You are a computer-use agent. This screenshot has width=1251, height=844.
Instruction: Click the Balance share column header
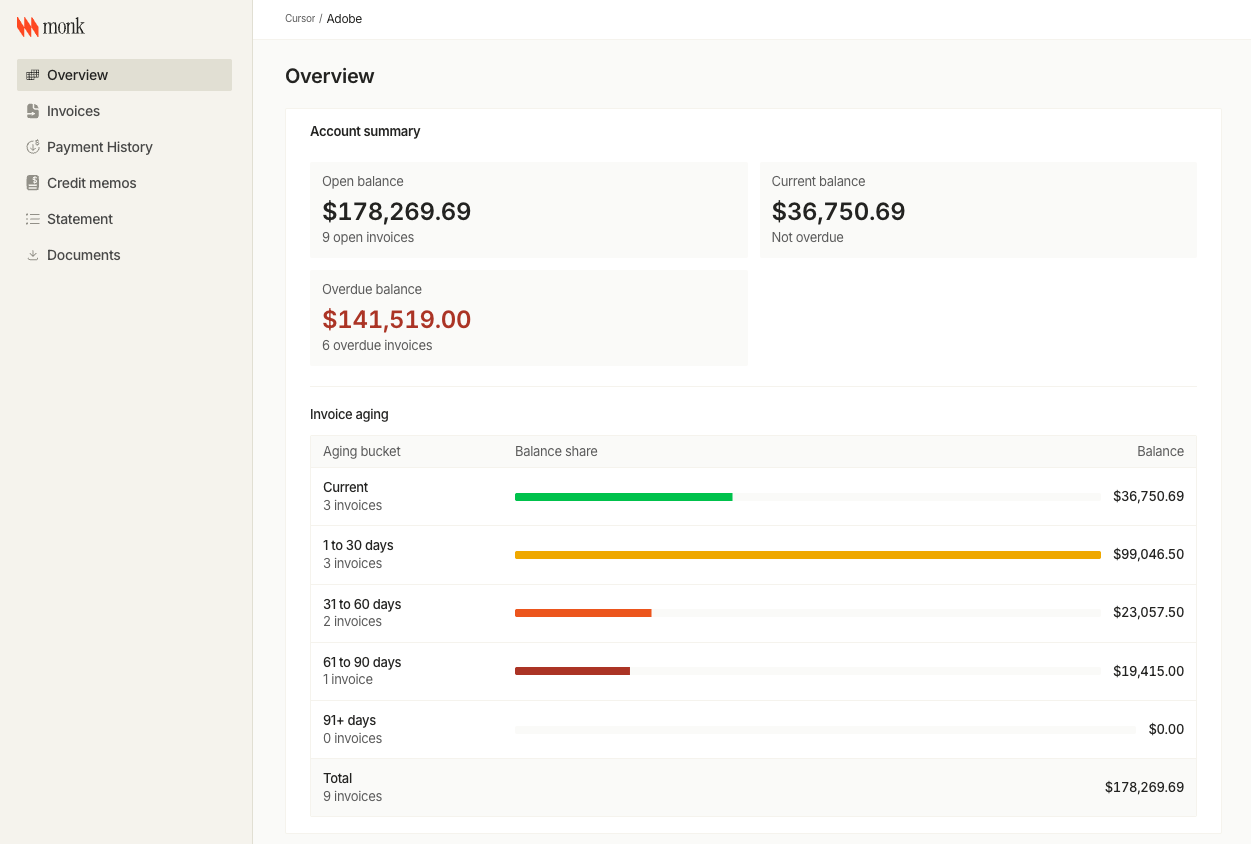556,452
